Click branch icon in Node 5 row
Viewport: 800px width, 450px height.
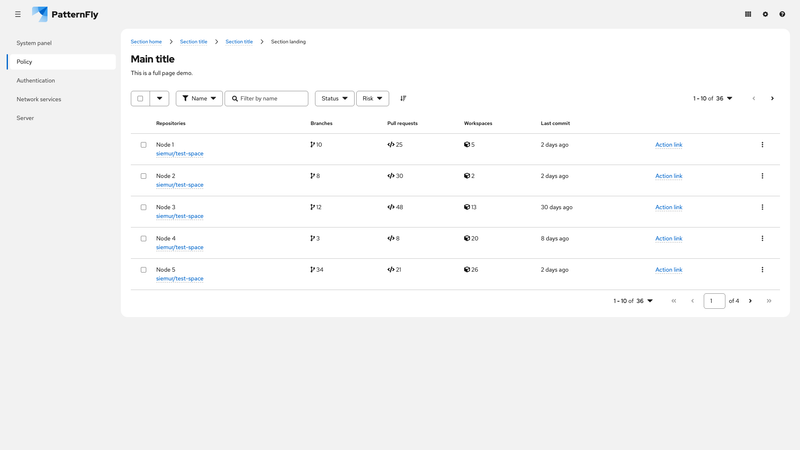coord(312,270)
